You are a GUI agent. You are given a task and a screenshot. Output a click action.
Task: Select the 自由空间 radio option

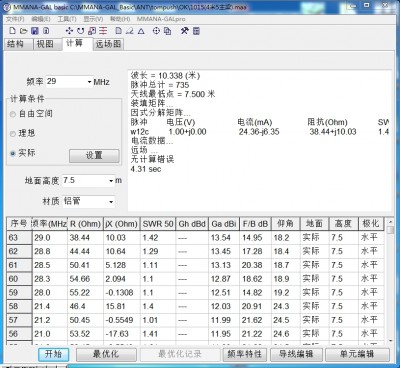pos(13,114)
